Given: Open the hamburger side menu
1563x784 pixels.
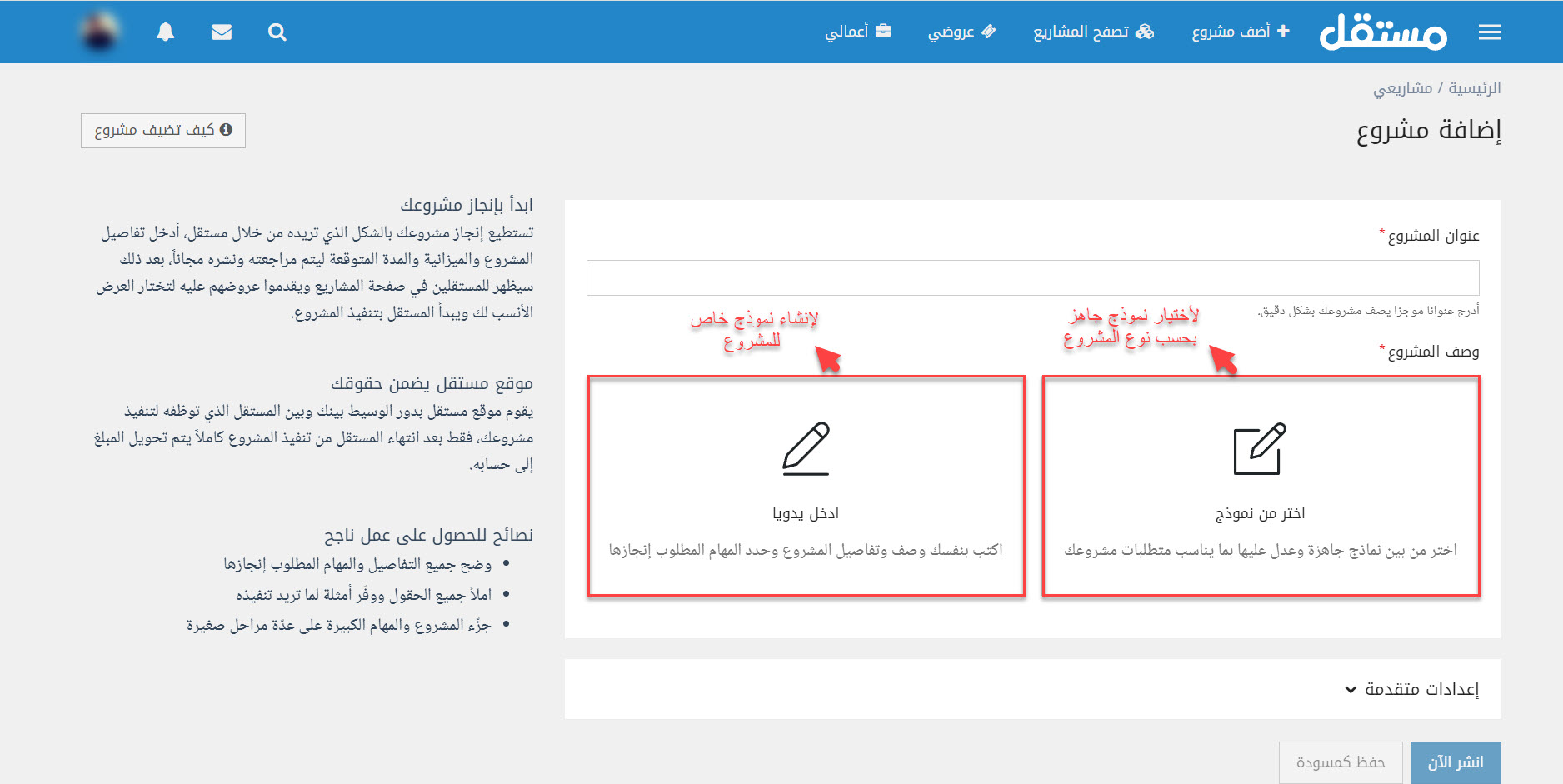Looking at the screenshot, I should (x=1490, y=32).
